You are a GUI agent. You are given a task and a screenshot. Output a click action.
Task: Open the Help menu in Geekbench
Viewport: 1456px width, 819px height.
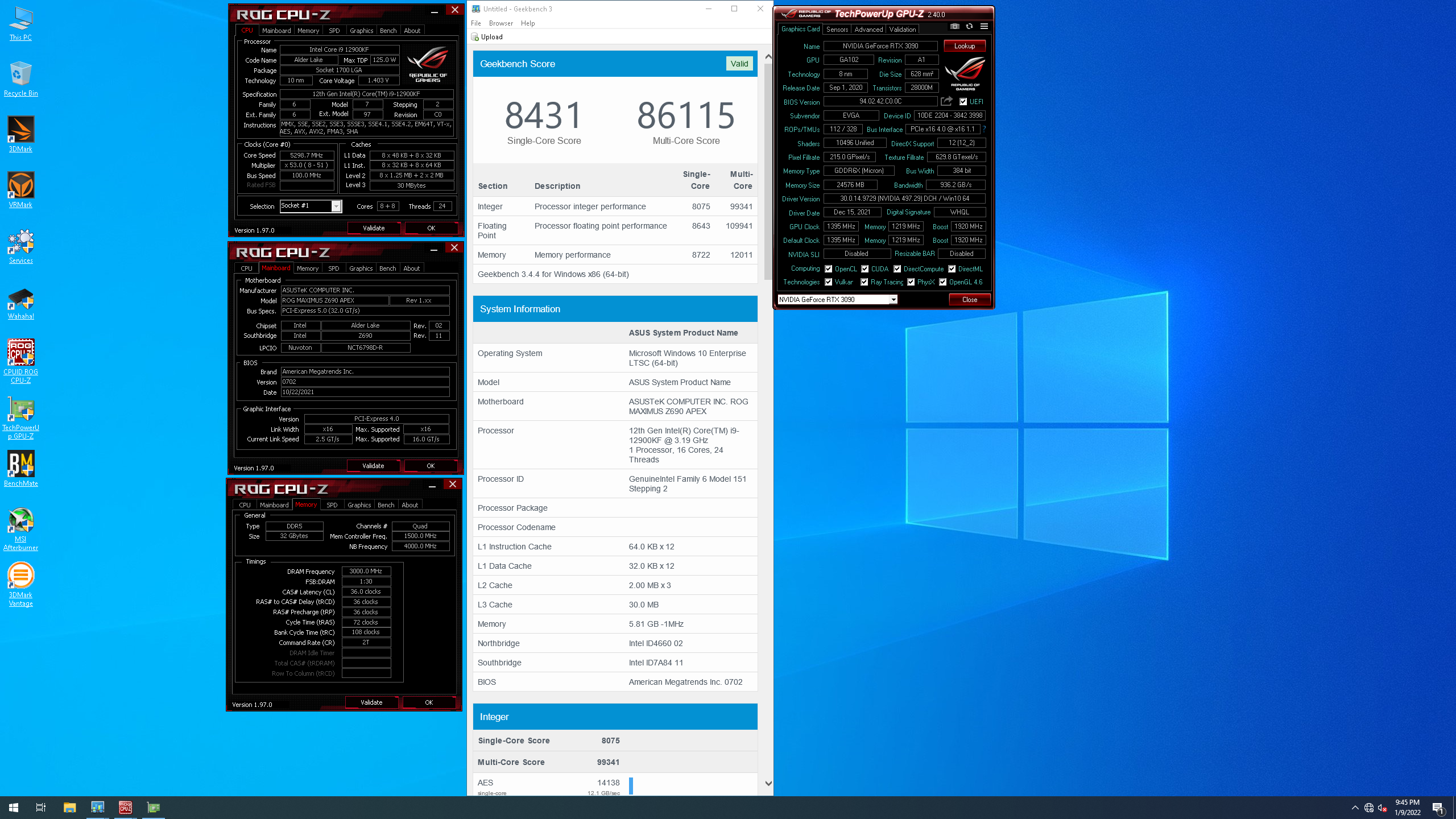(528, 23)
